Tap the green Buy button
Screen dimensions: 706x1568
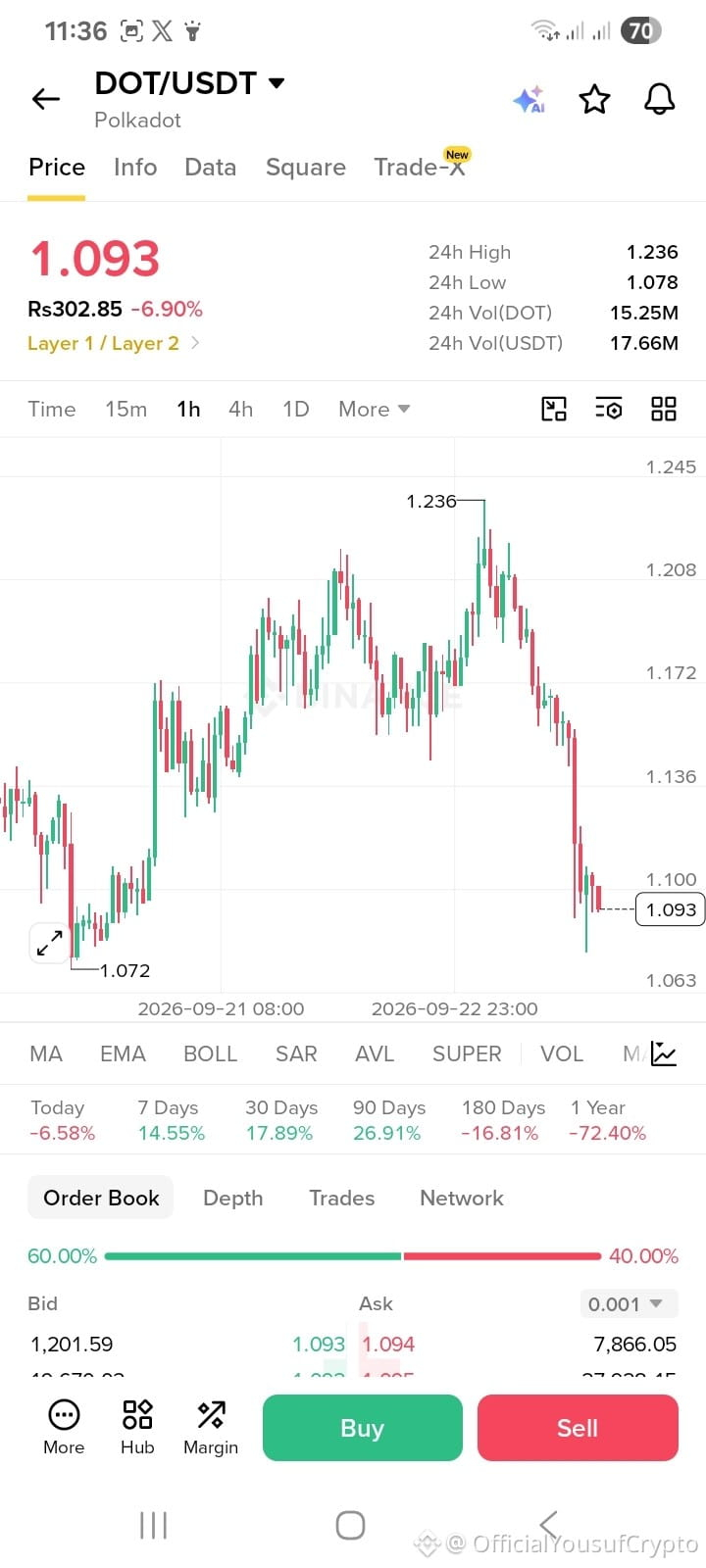pos(362,1428)
